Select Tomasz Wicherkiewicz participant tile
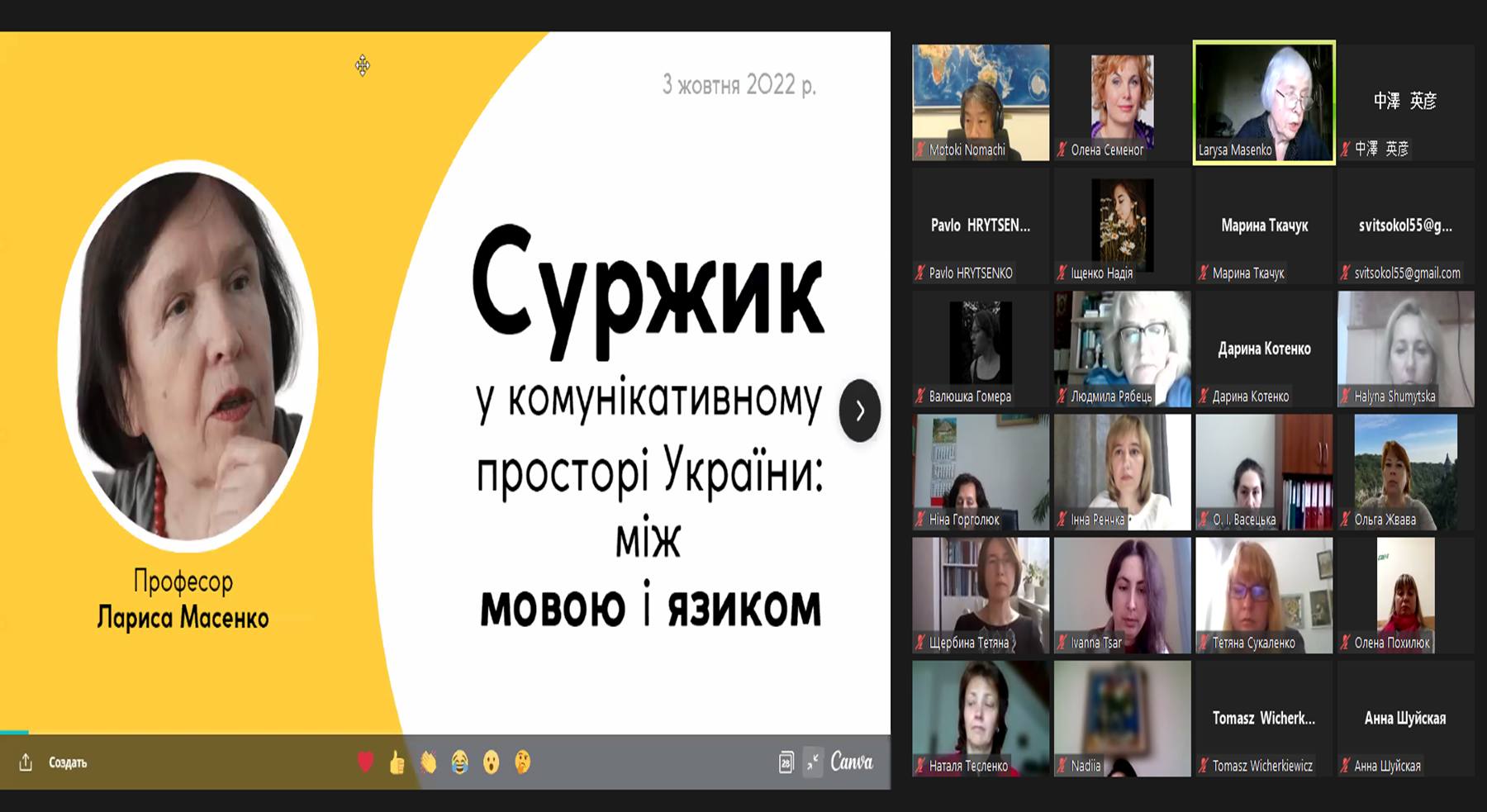Viewport: 1487px width, 812px height. coord(1263,719)
